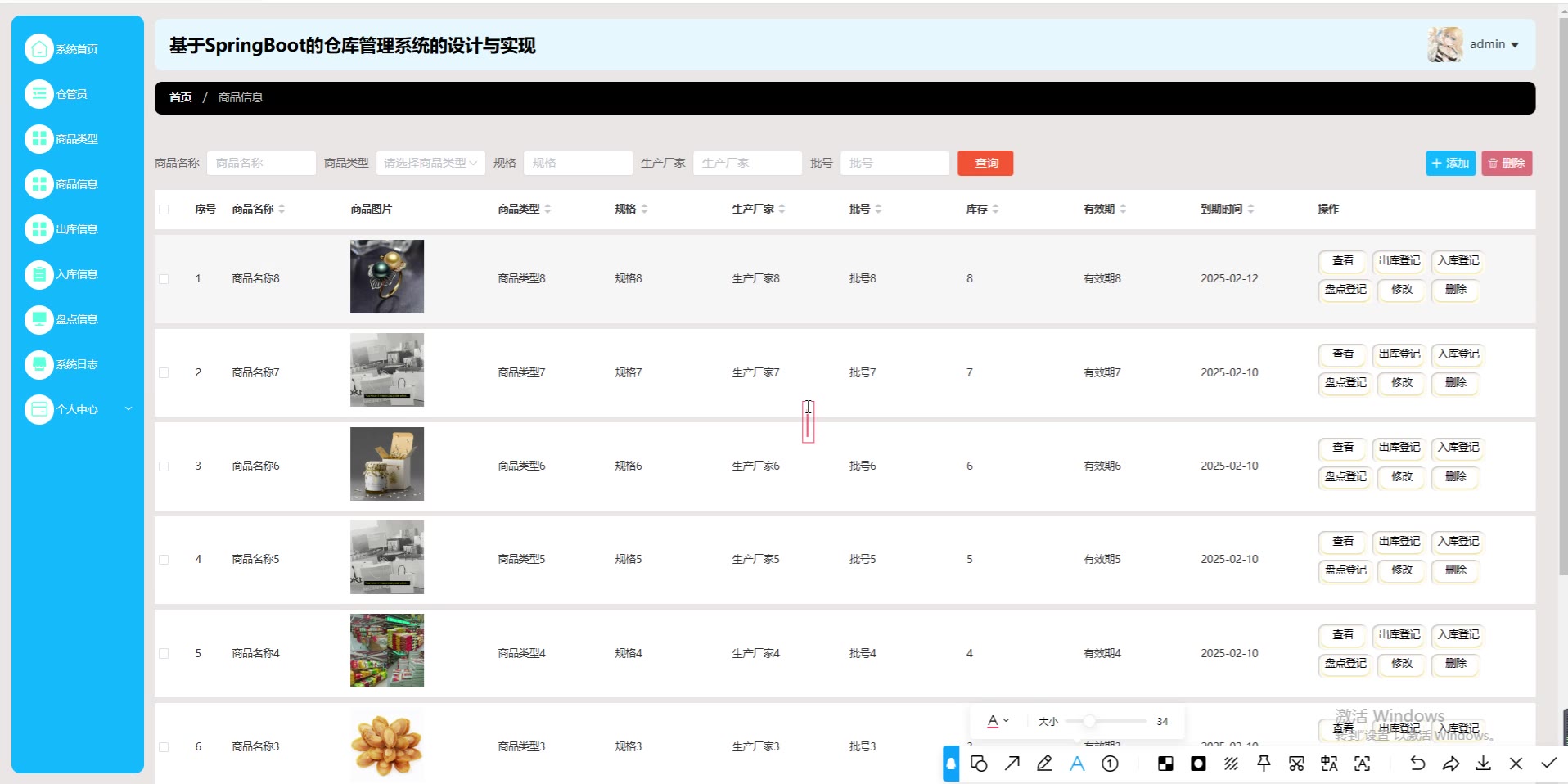Image resolution: width=1568 pixels, height=784 pixels.
Task: Open 出库信息 in the sidebar
Action: point(76,229)
